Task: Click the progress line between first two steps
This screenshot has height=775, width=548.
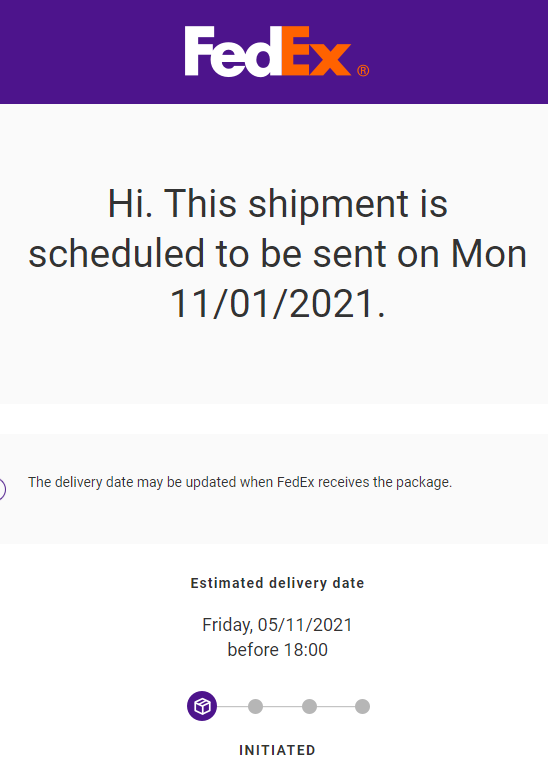Action: [232, 707]
